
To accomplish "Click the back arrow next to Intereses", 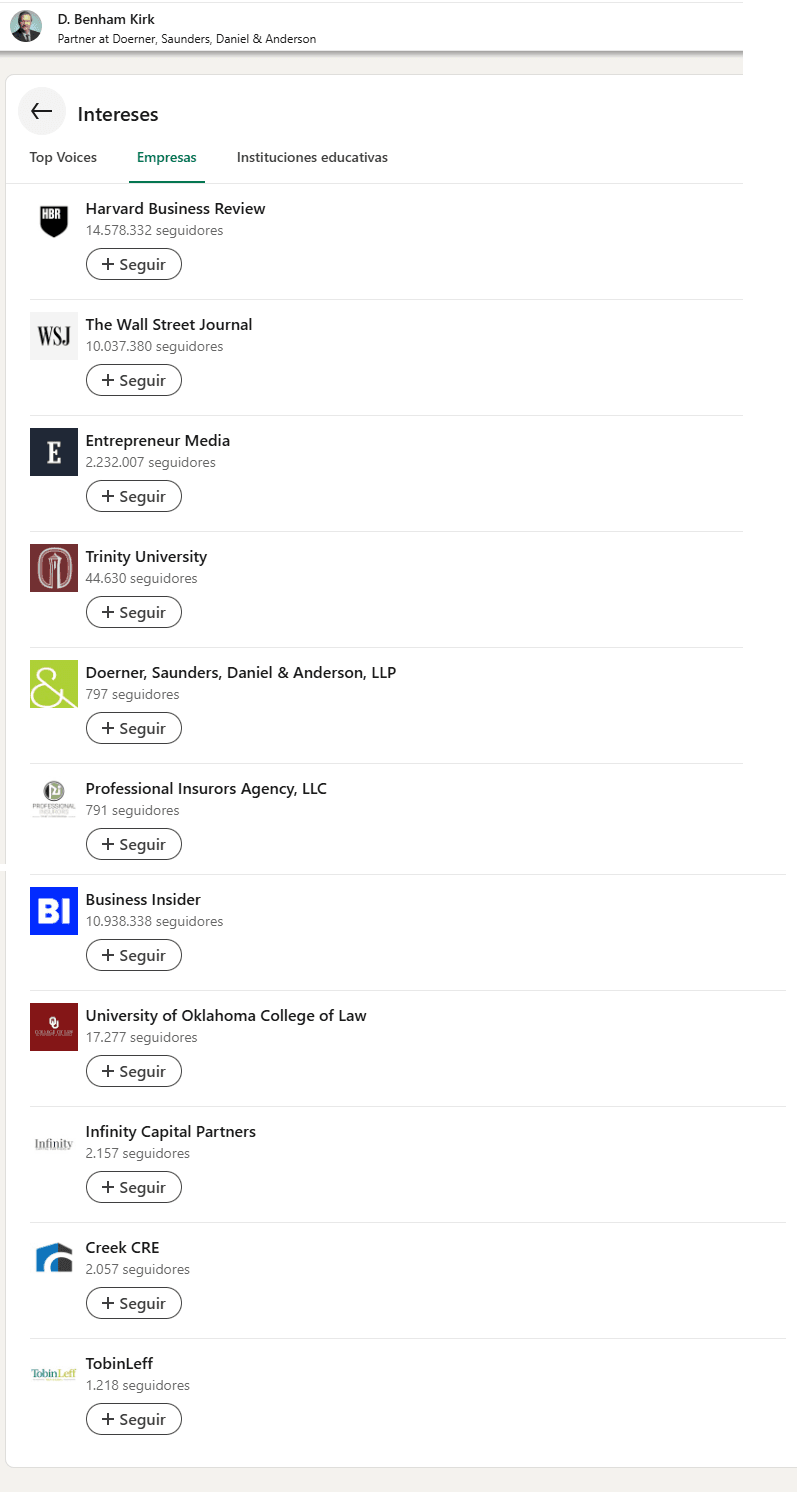I will pos(41,112).
